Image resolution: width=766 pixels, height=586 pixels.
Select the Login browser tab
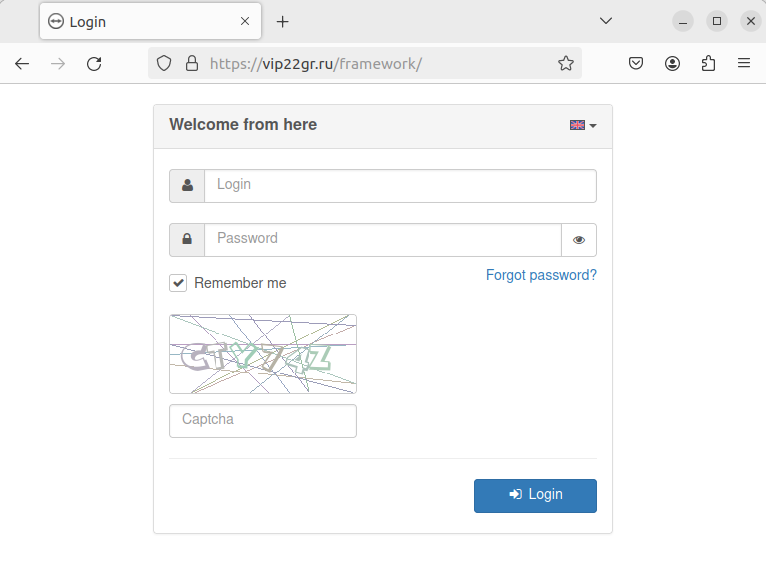[140, 21]
